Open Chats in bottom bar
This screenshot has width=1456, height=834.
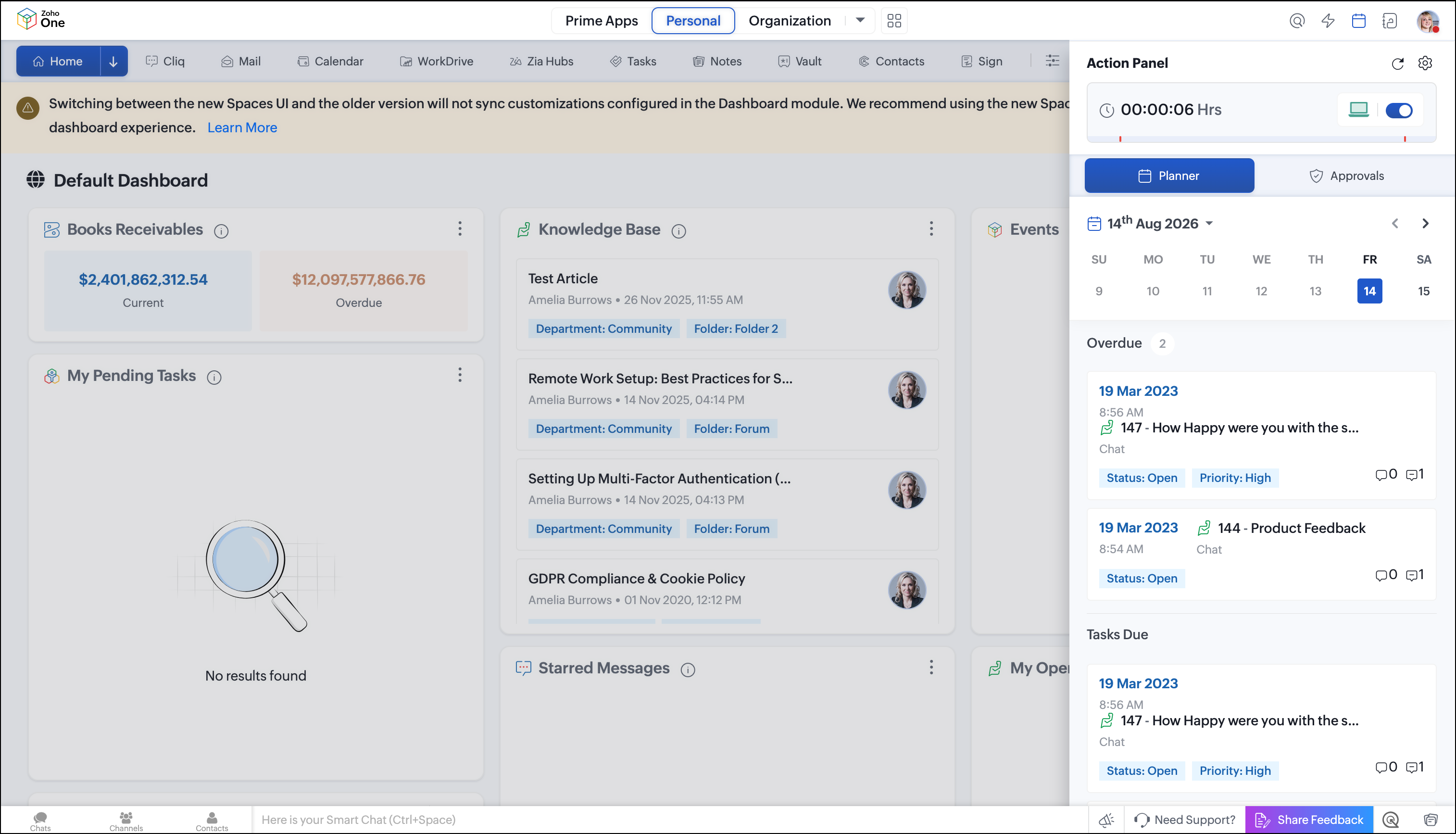(40, 821)
